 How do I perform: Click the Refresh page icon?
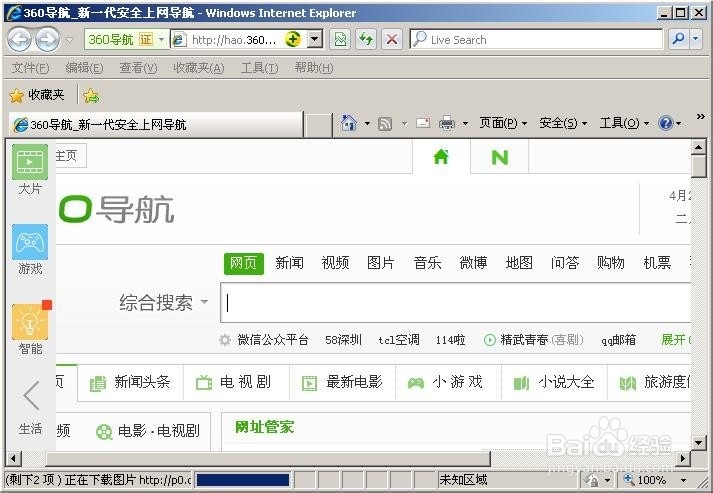click(x=366, y=40)
